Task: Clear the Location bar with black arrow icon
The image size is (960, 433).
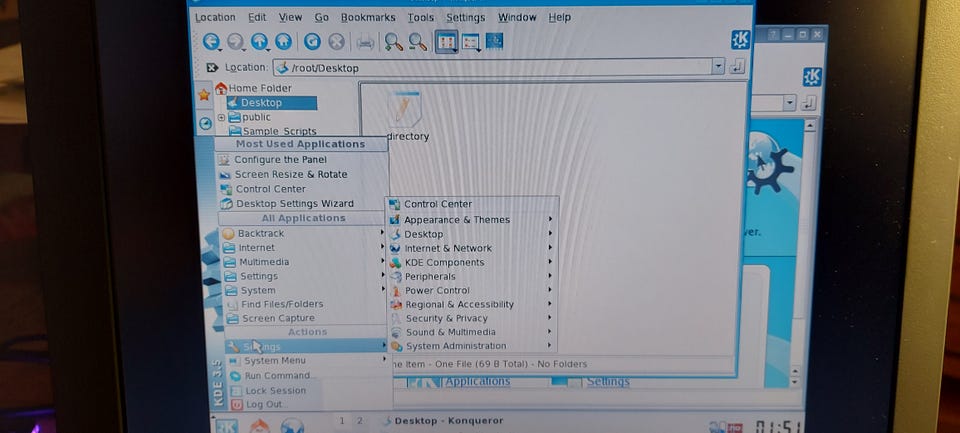Action: pyautogui.click(x=212, y=67)
